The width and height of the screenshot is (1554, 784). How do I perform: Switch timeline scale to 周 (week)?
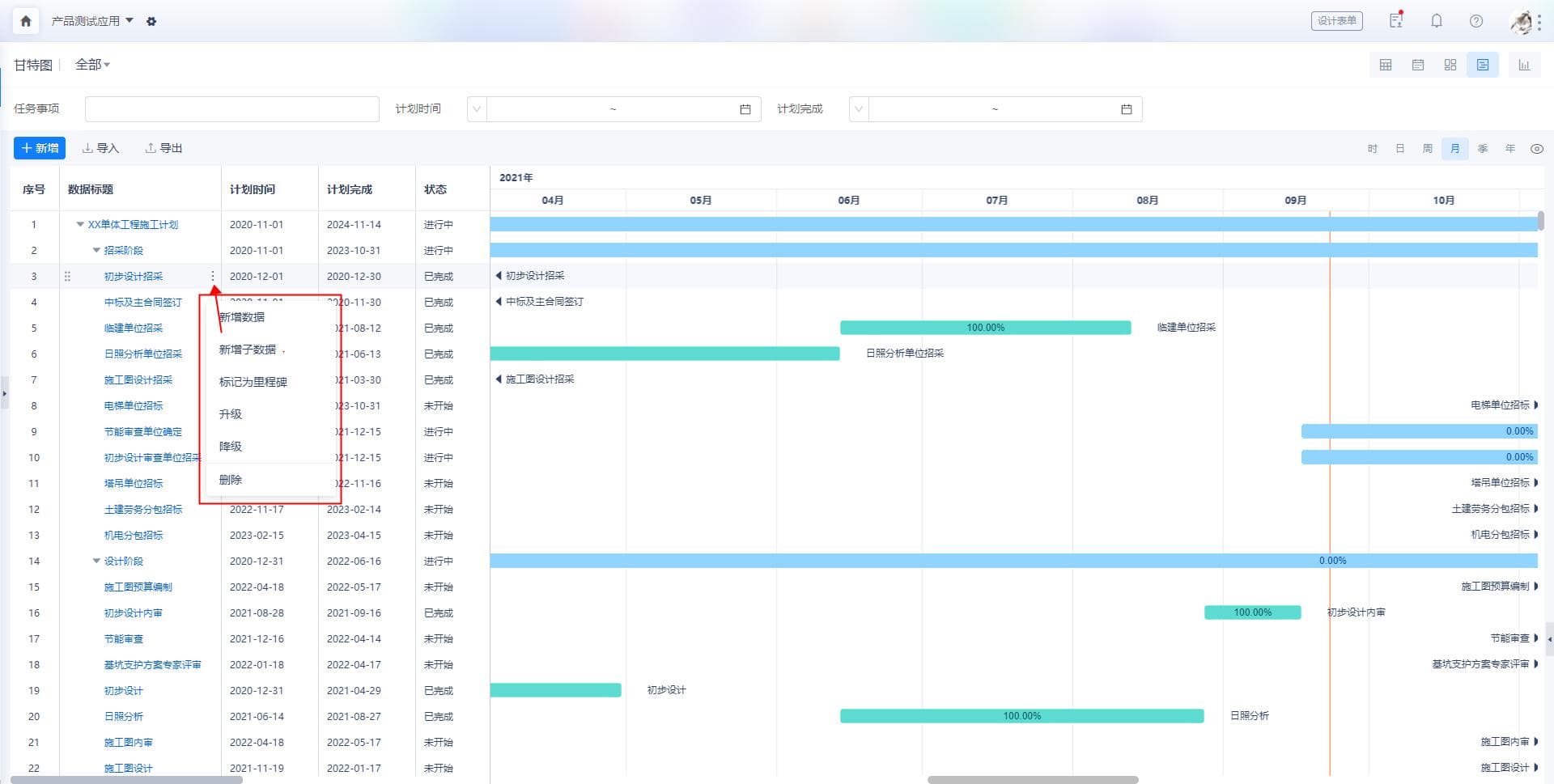tap(1427, 149)
